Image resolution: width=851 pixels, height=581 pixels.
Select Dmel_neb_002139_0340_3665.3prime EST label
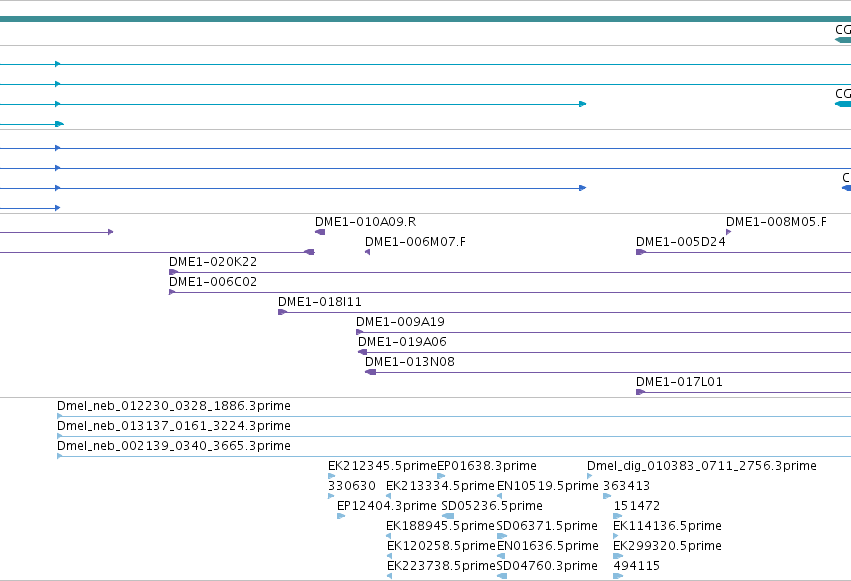(174, 446)
